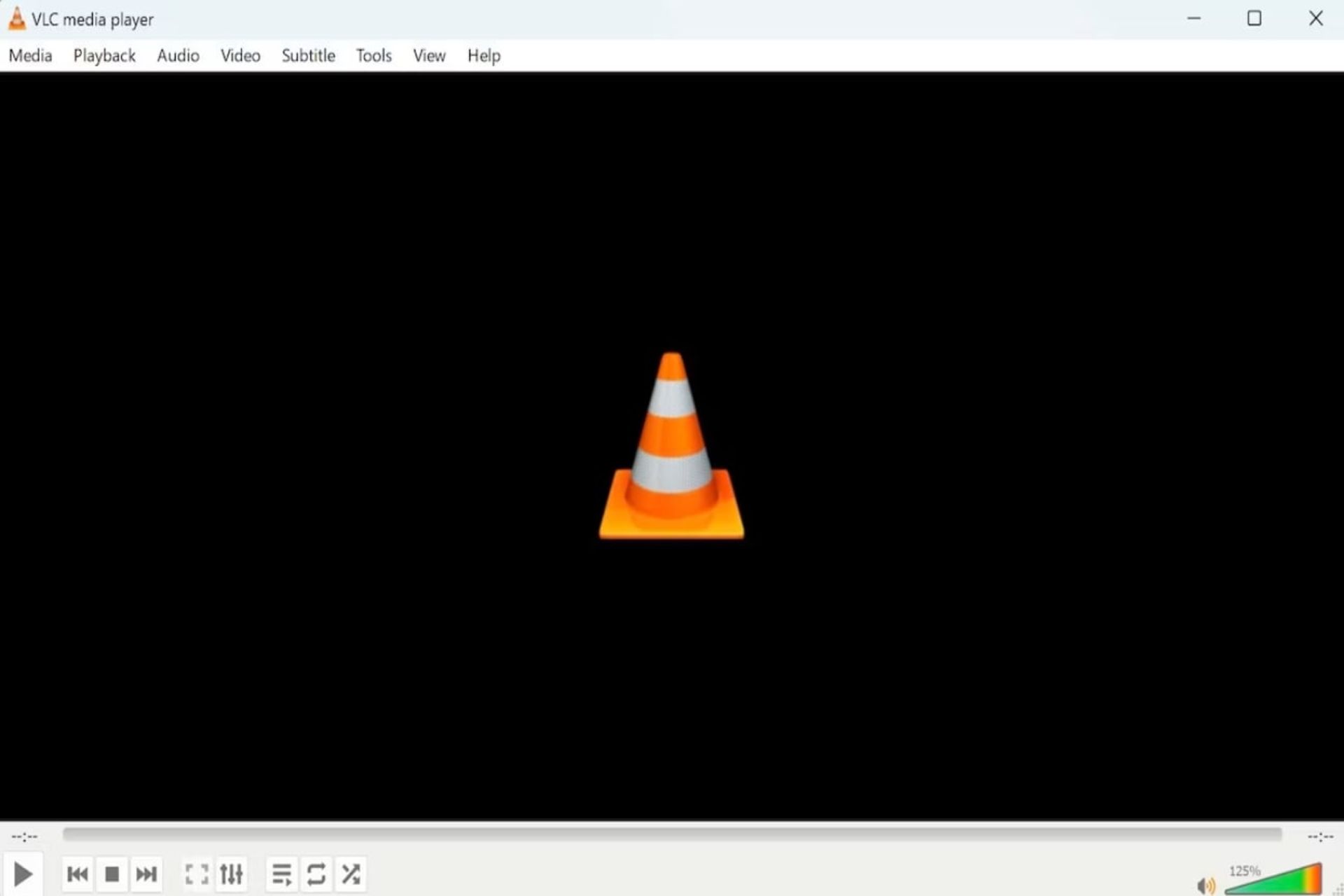Toggle loop playback repeat button
Image resolution: width=1344 pixels, height=896 pixels.
316,874
